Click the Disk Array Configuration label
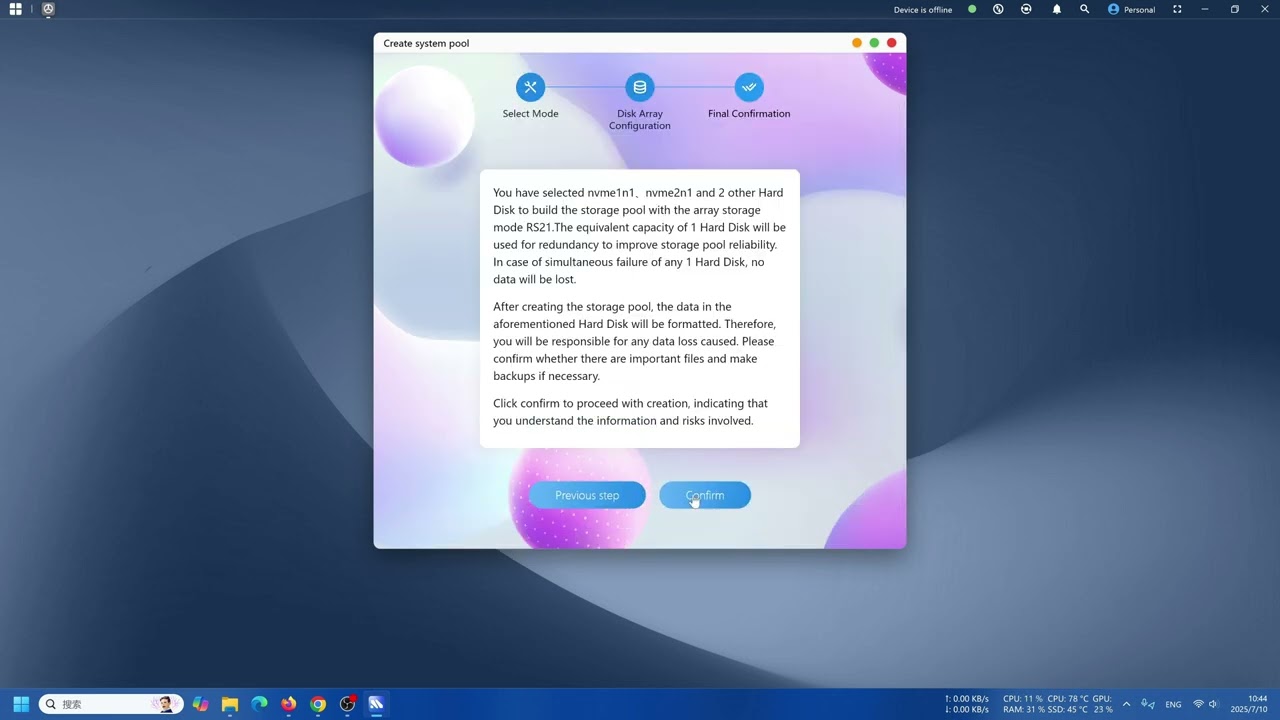This screenshot has height=720, width=1280. (x=640, y=120)
